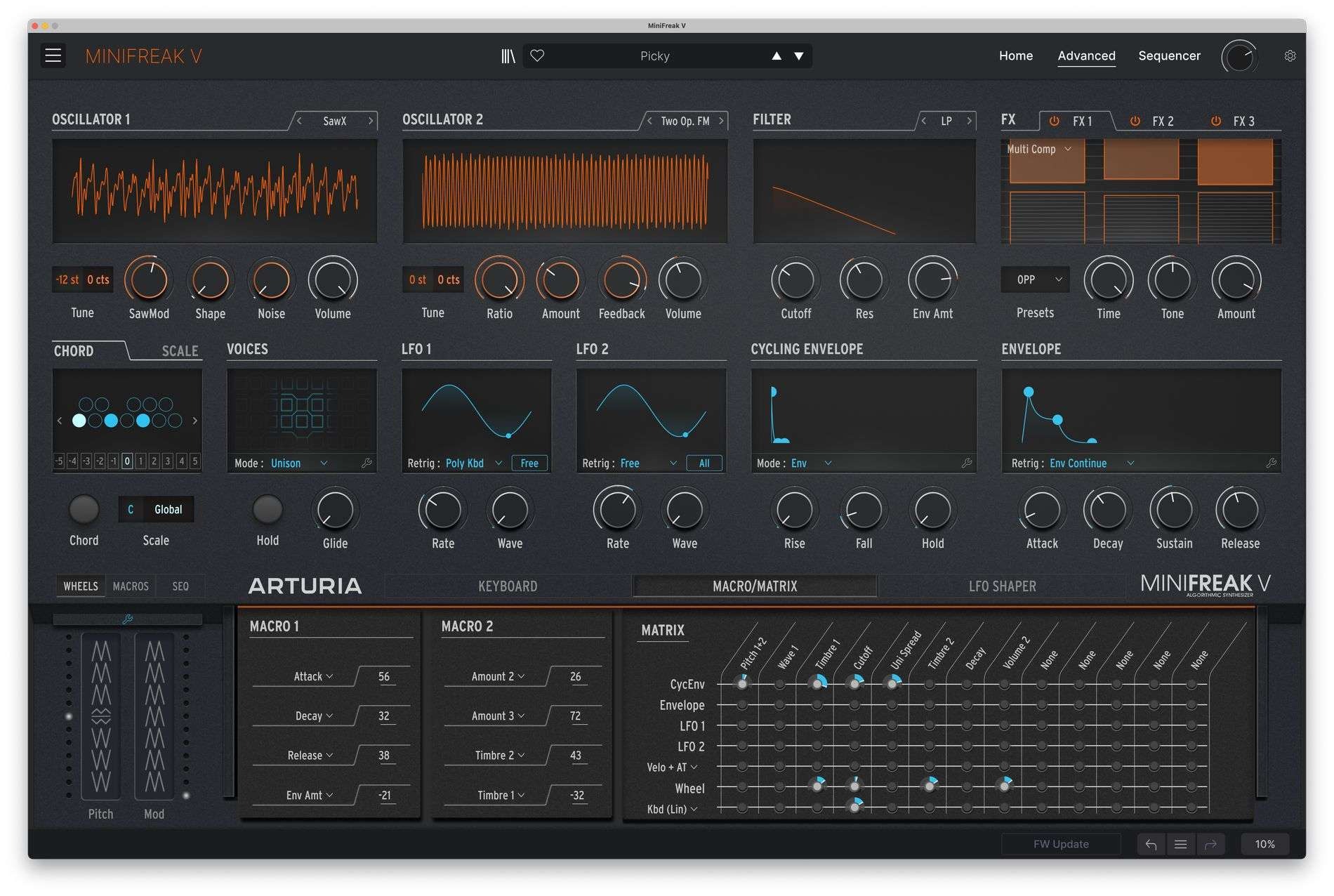
Task: Toggle FX 1 power button
Action: click(x=1054, y=121)
